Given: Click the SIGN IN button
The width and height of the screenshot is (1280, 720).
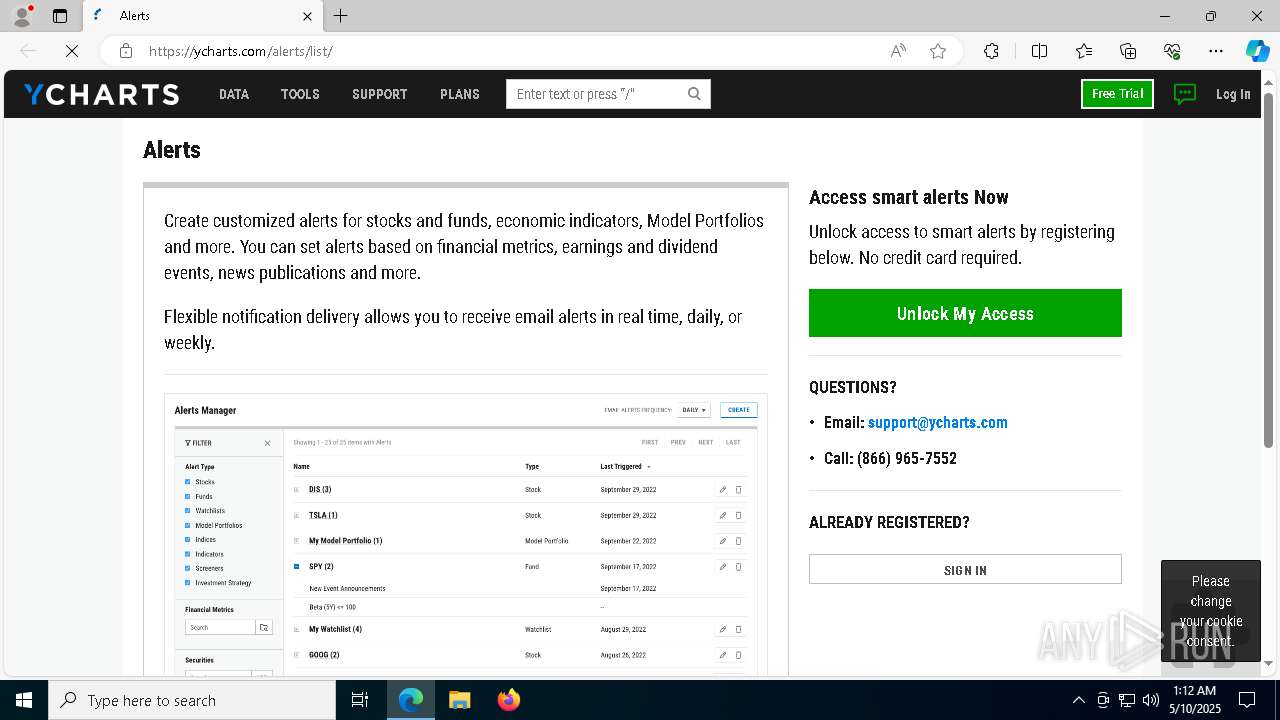Looking at the screenshot, I should [x=965, y=570].
